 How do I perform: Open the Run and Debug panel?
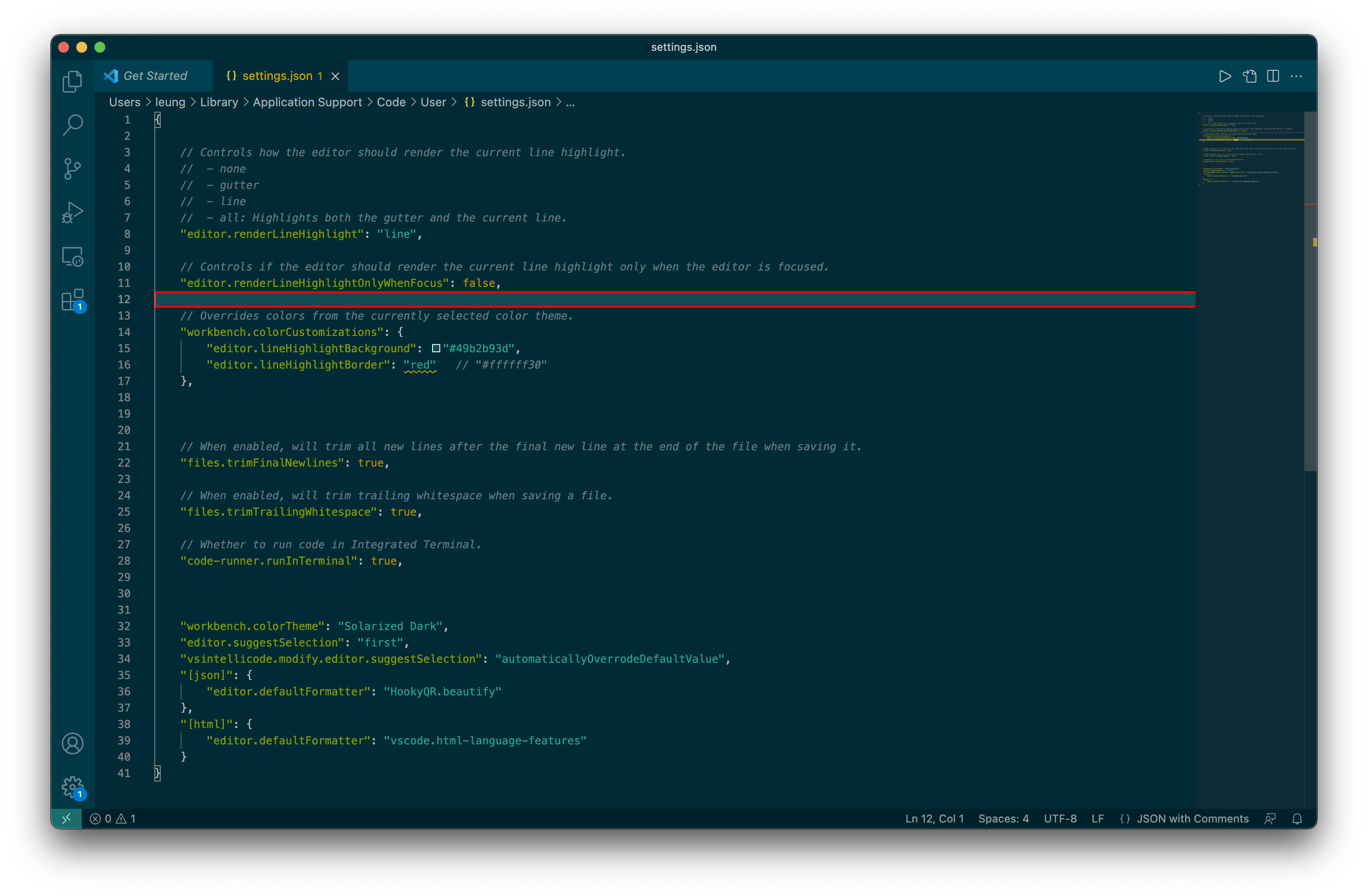click(73, 212)
